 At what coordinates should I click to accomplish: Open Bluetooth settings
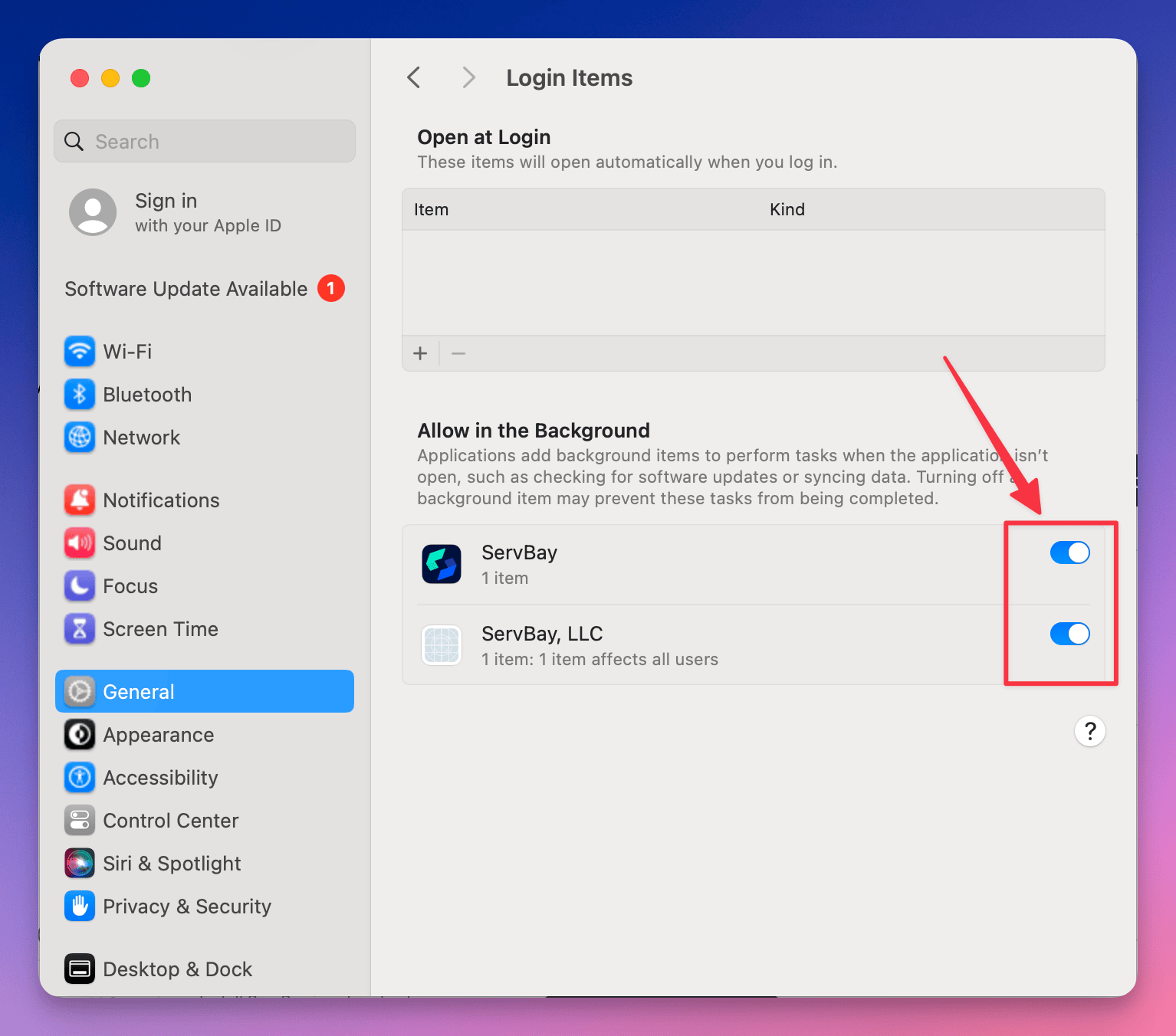pyautogui.click(x=205, y=395)
